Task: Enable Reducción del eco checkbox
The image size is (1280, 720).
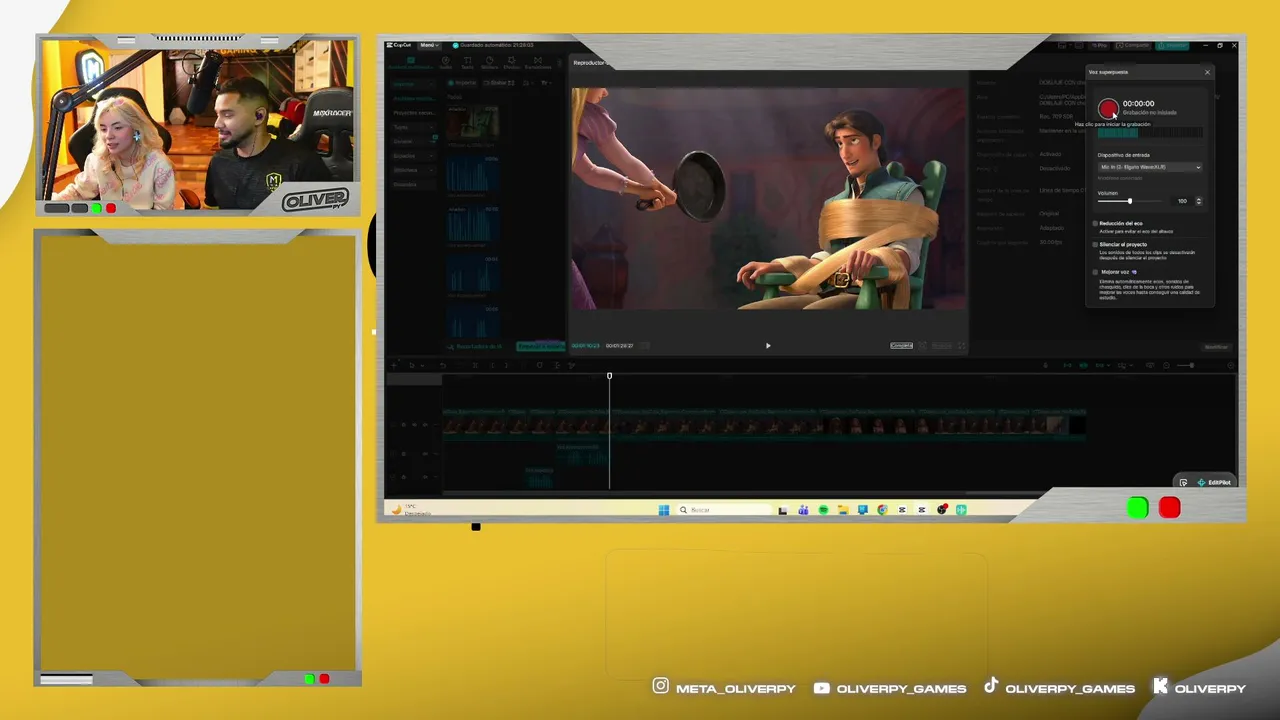Action: 1095,223
